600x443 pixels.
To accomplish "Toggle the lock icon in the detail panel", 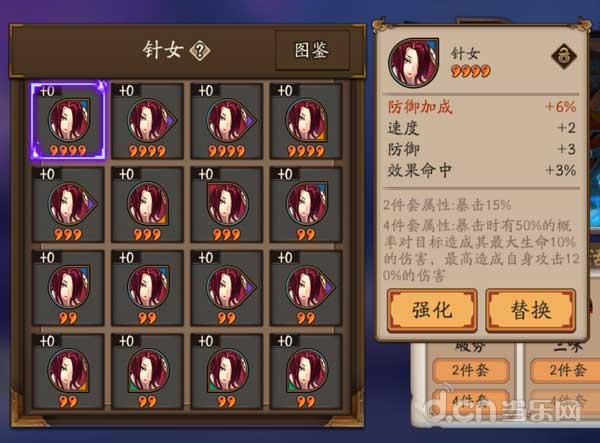I will [564, 56].
